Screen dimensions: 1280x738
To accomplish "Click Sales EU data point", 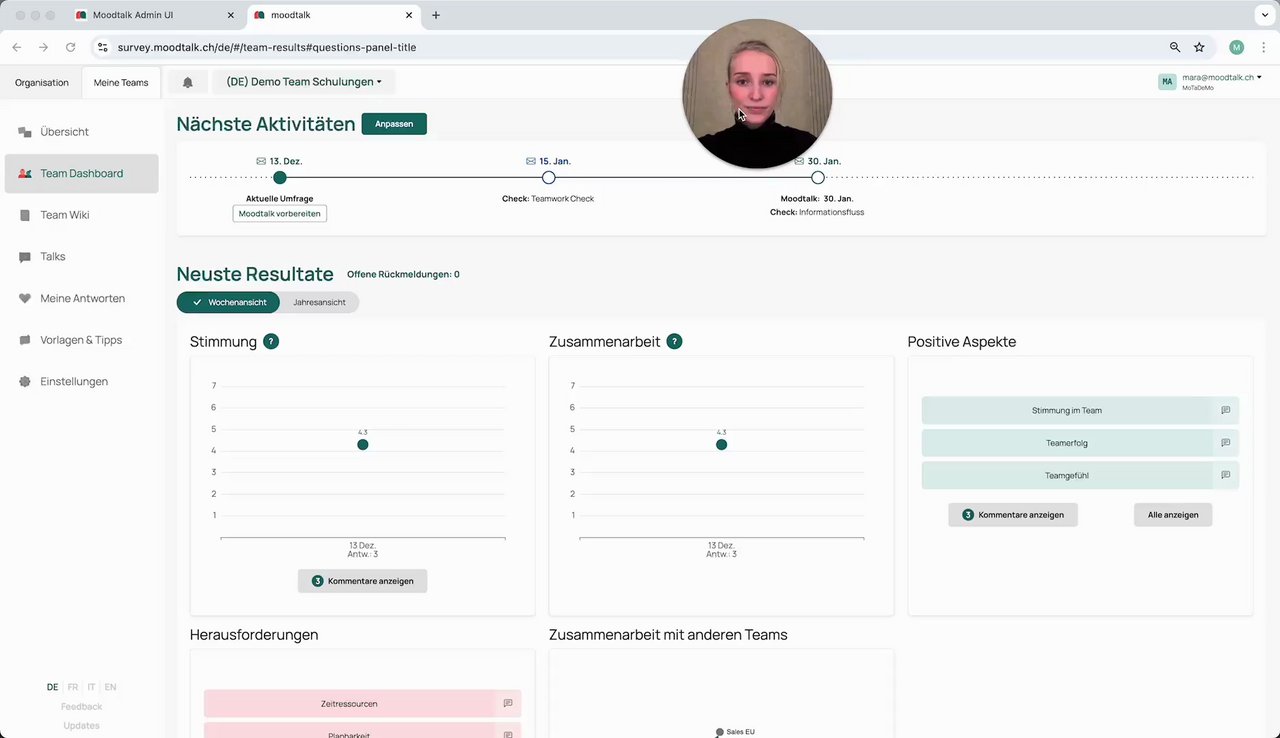I will (x=720, y=732).
